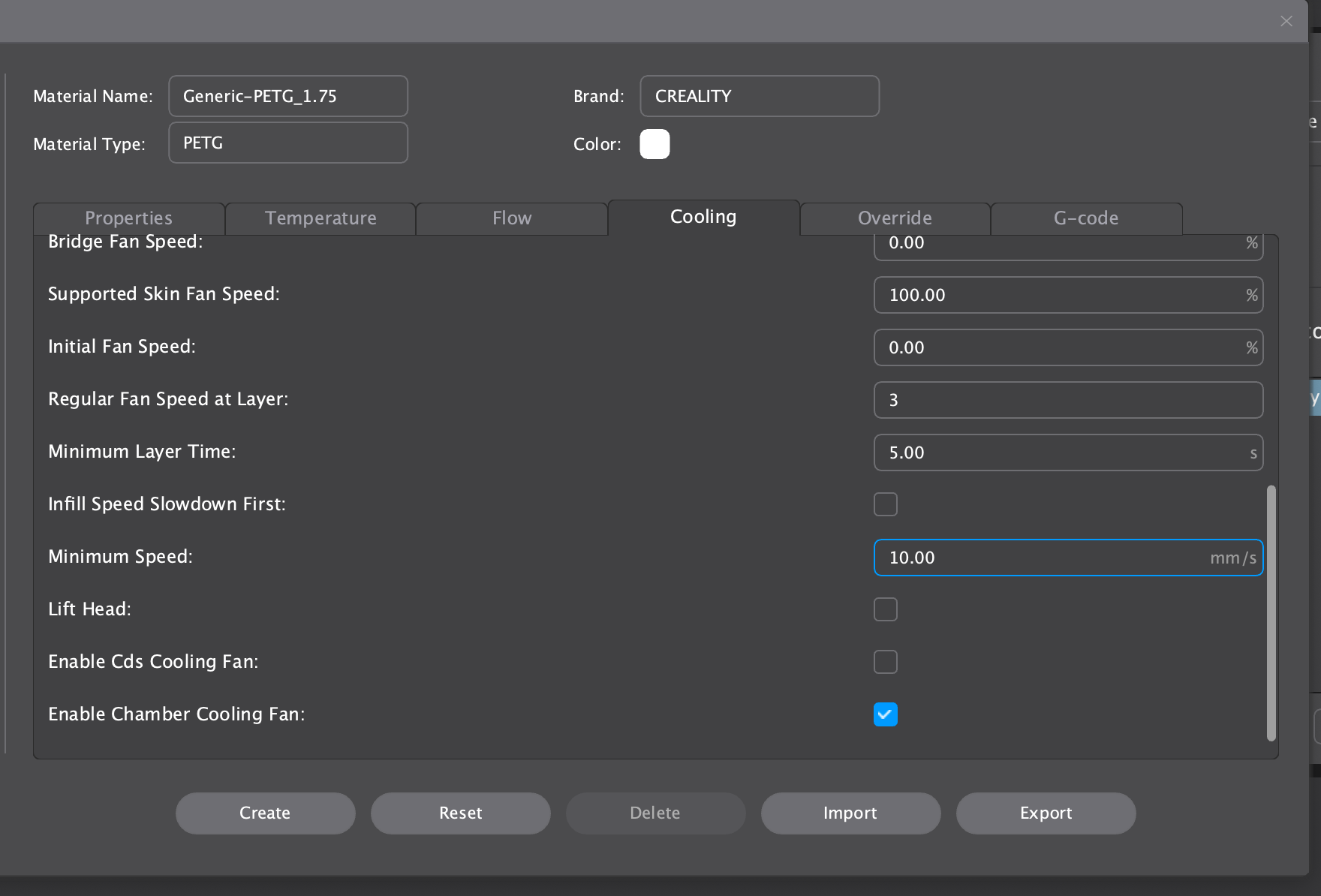1321x896 pixels.
Task: Select the Cooling tab
Action: pos(703,217)
